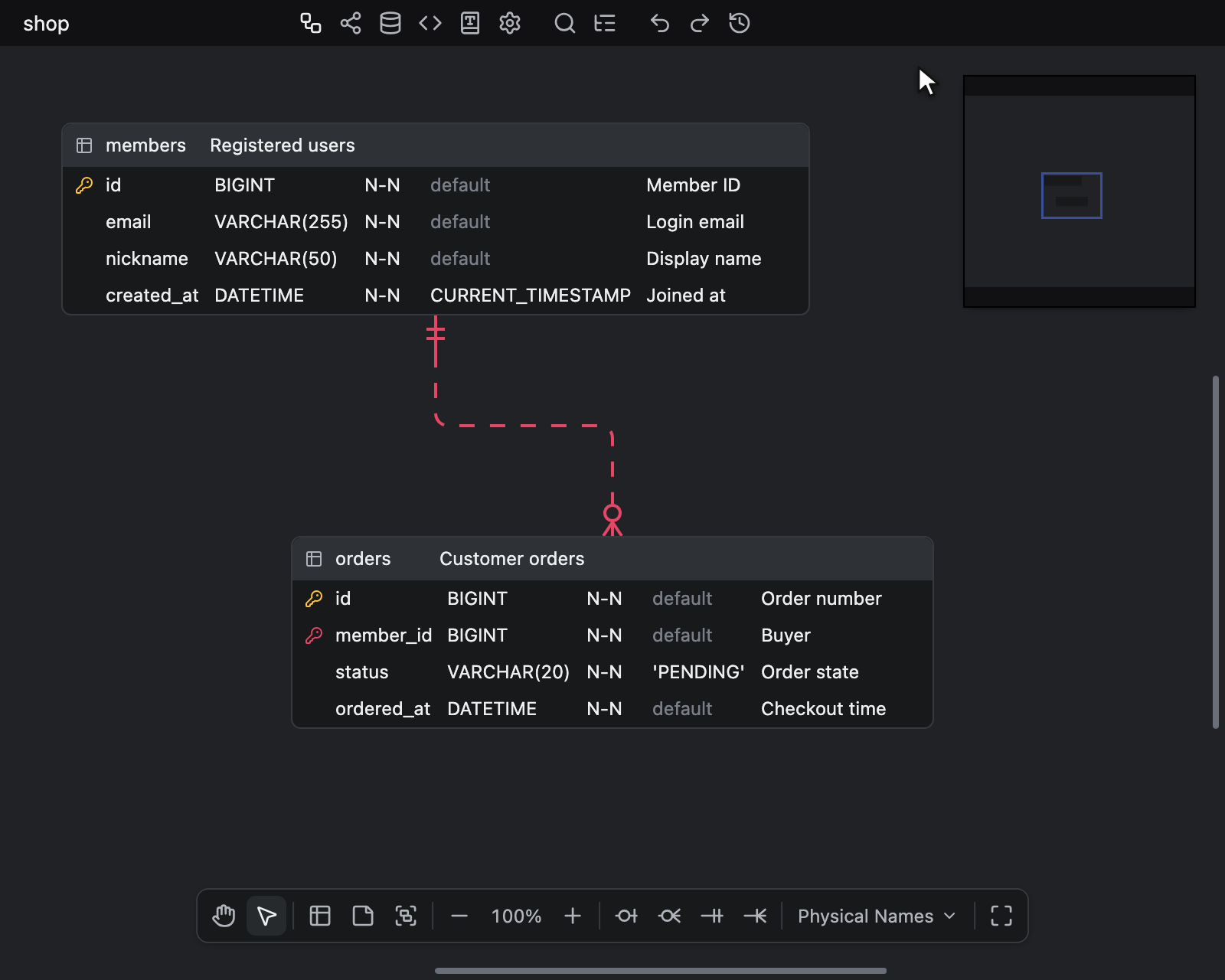Click the share icon in top toolbar
Screen dimensions: 1225x980
[351, 23]
